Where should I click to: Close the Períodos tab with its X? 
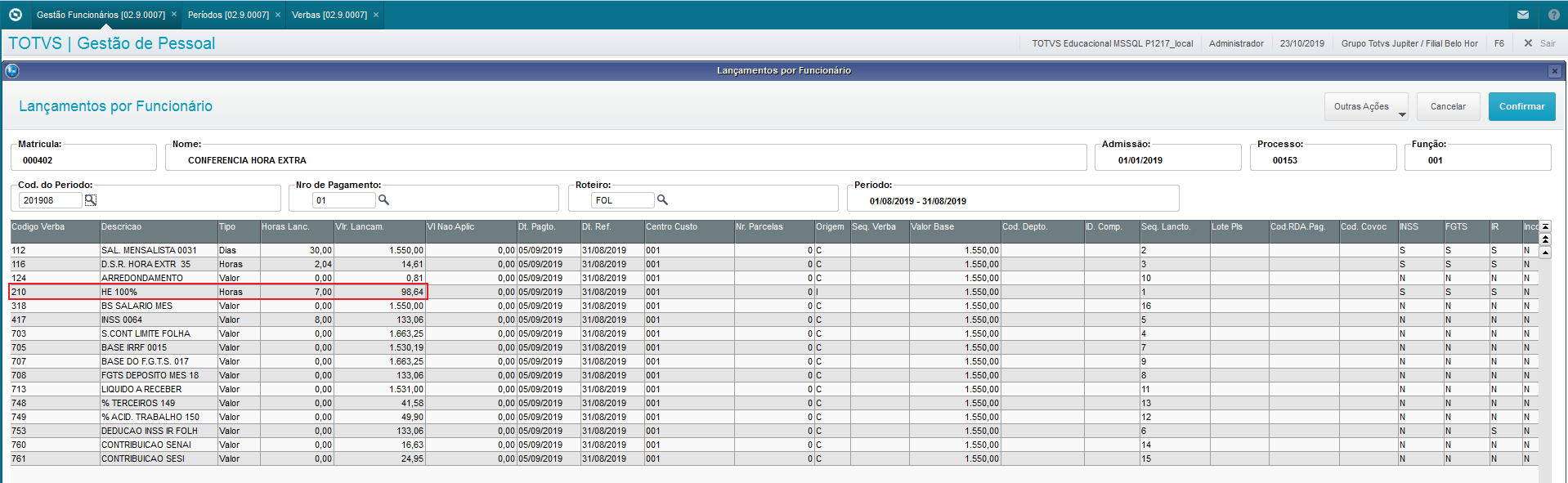coord(278,15)
